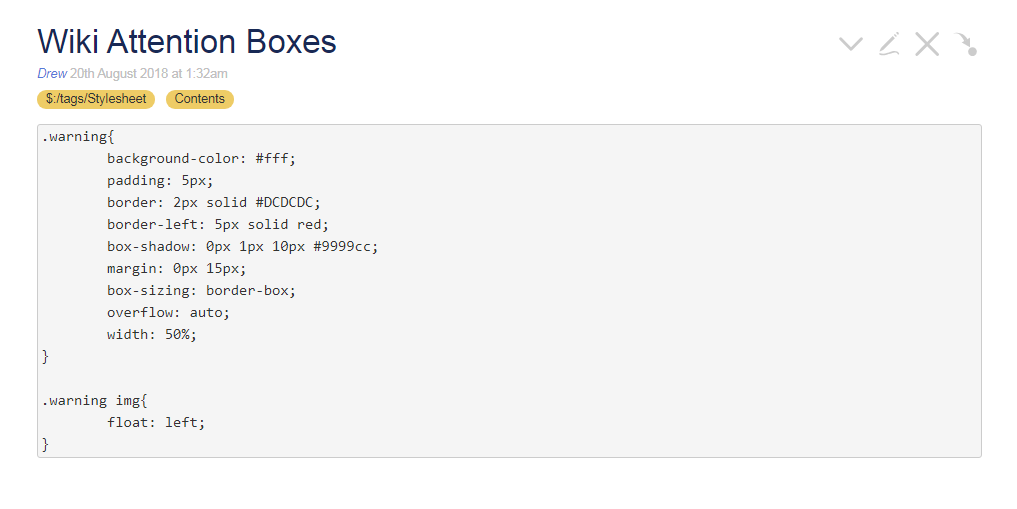Click the overflow: auto line
This screenshot has height=509, width=1017.
169,313
